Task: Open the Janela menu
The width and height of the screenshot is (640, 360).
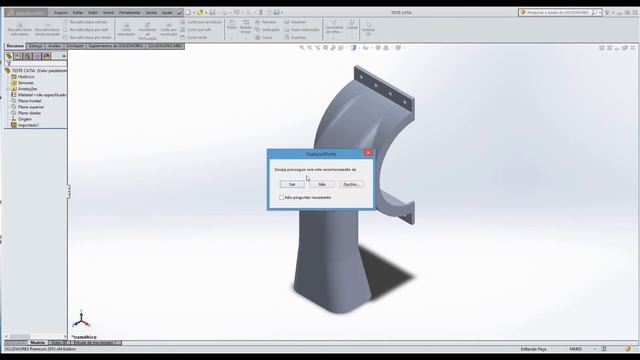Action: click(x=151, y=13)
